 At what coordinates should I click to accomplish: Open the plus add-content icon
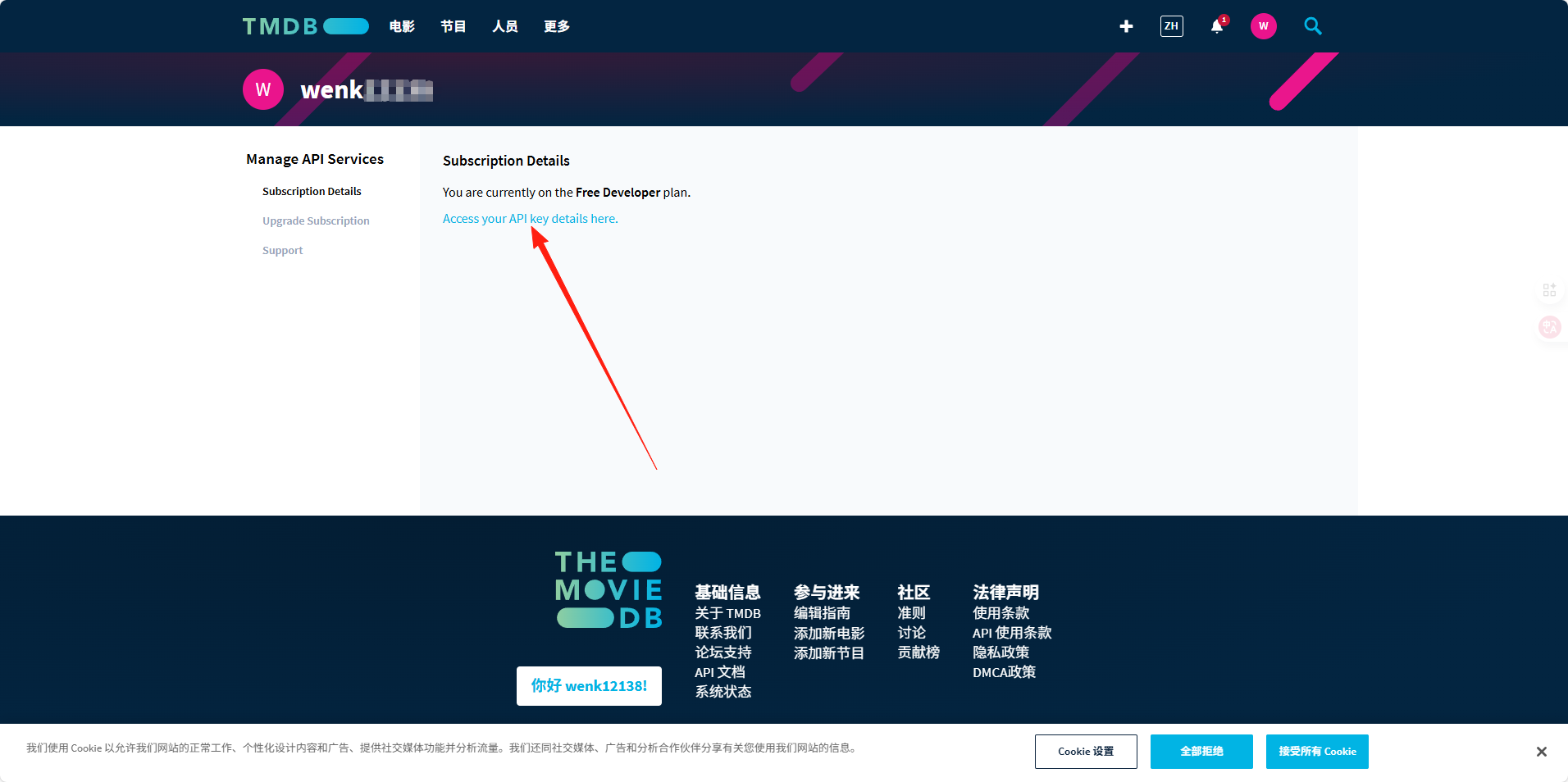(1126, 26)
